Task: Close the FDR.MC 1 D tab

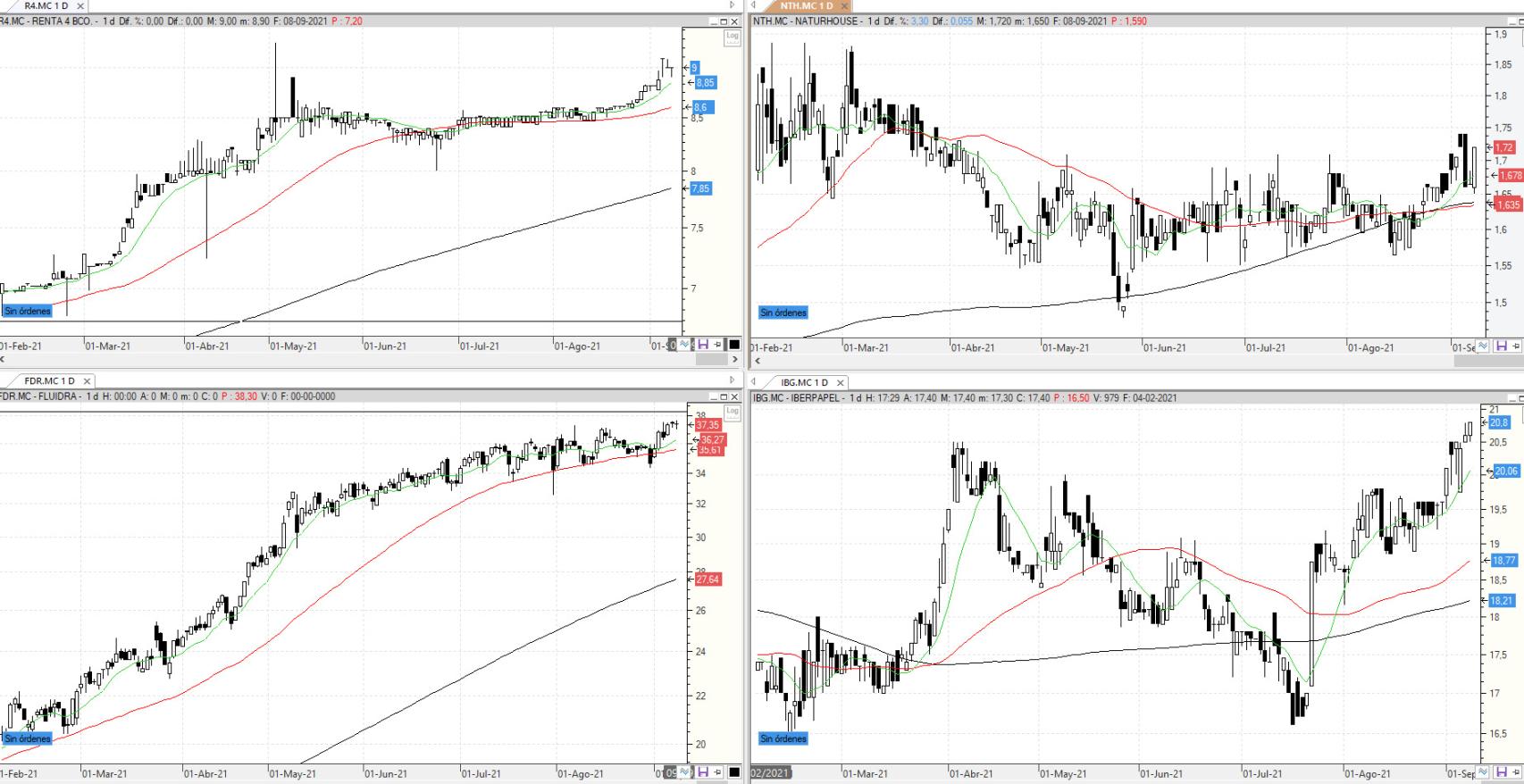Action: [x=88, y=381]
